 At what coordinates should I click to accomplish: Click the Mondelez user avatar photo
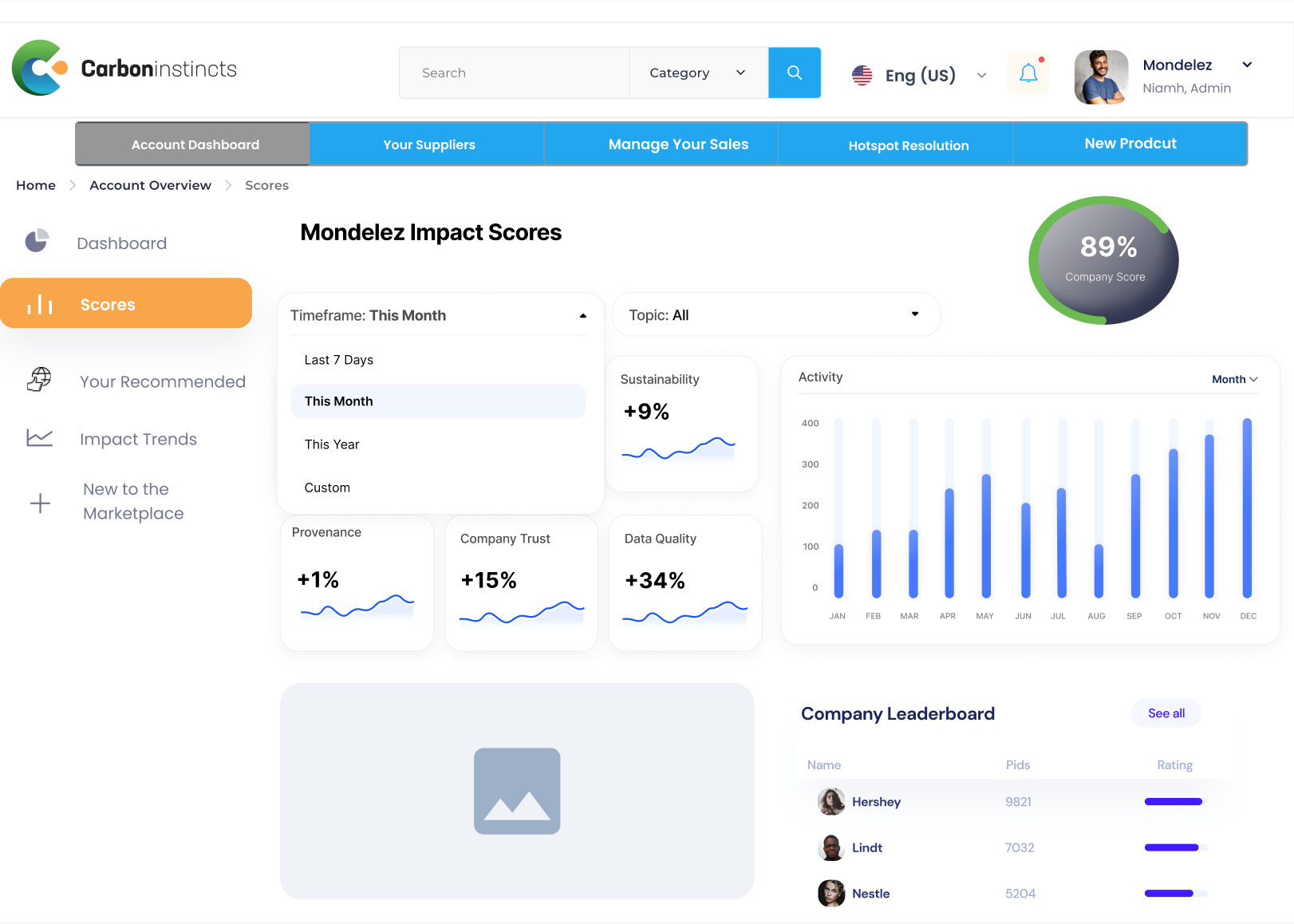tap(1101, 77)
